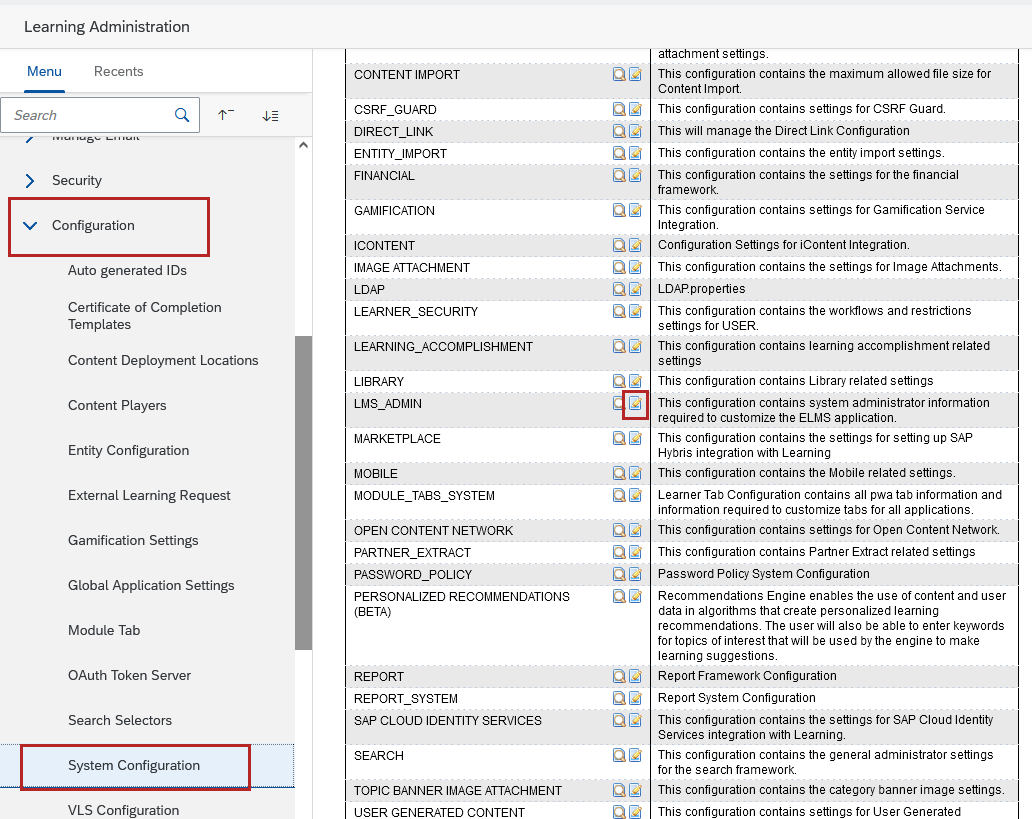View the GAMIFICATION configuration
This screenshot has width=1032, height=819.
[x=620, y=210]
